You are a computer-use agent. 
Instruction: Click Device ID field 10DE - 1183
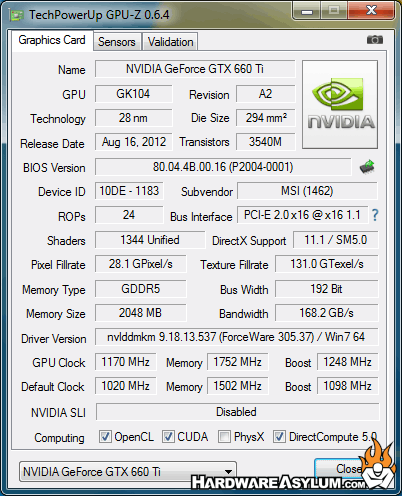[x=129, y=191]
